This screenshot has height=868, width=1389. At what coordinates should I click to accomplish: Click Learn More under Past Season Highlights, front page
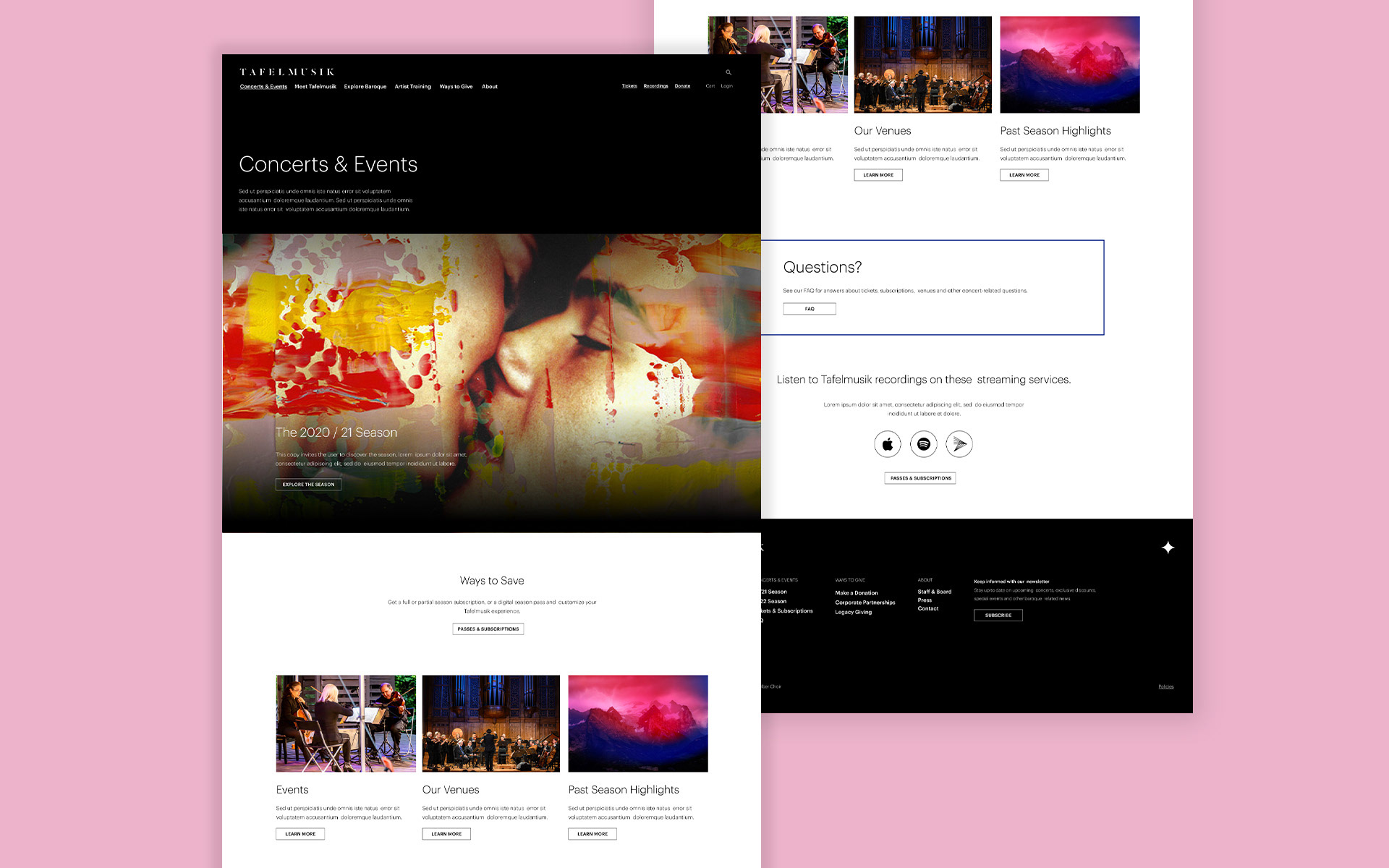[x=592, y=834]
